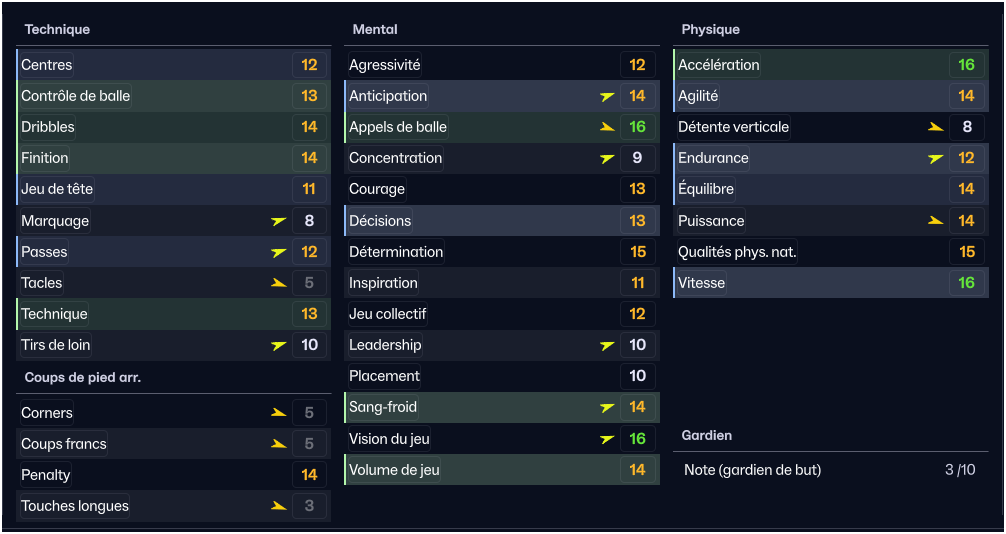Click the Volume de jeu attribute label
1006x534 pixels.
coord(394,469)
